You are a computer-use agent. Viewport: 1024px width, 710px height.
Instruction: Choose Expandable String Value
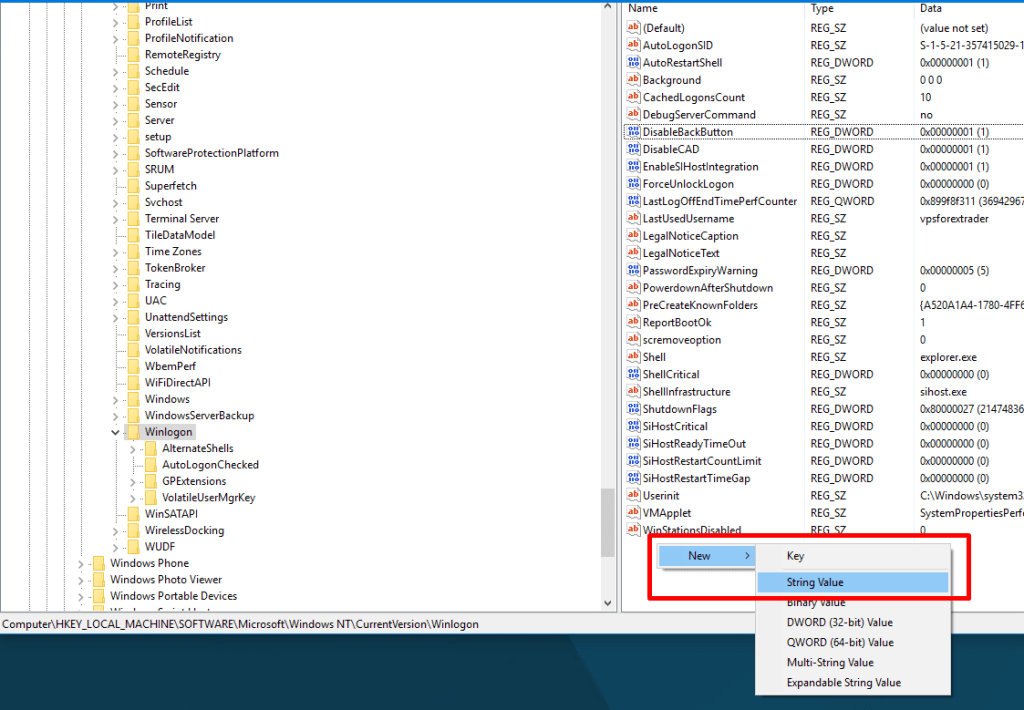pos(852,683)
